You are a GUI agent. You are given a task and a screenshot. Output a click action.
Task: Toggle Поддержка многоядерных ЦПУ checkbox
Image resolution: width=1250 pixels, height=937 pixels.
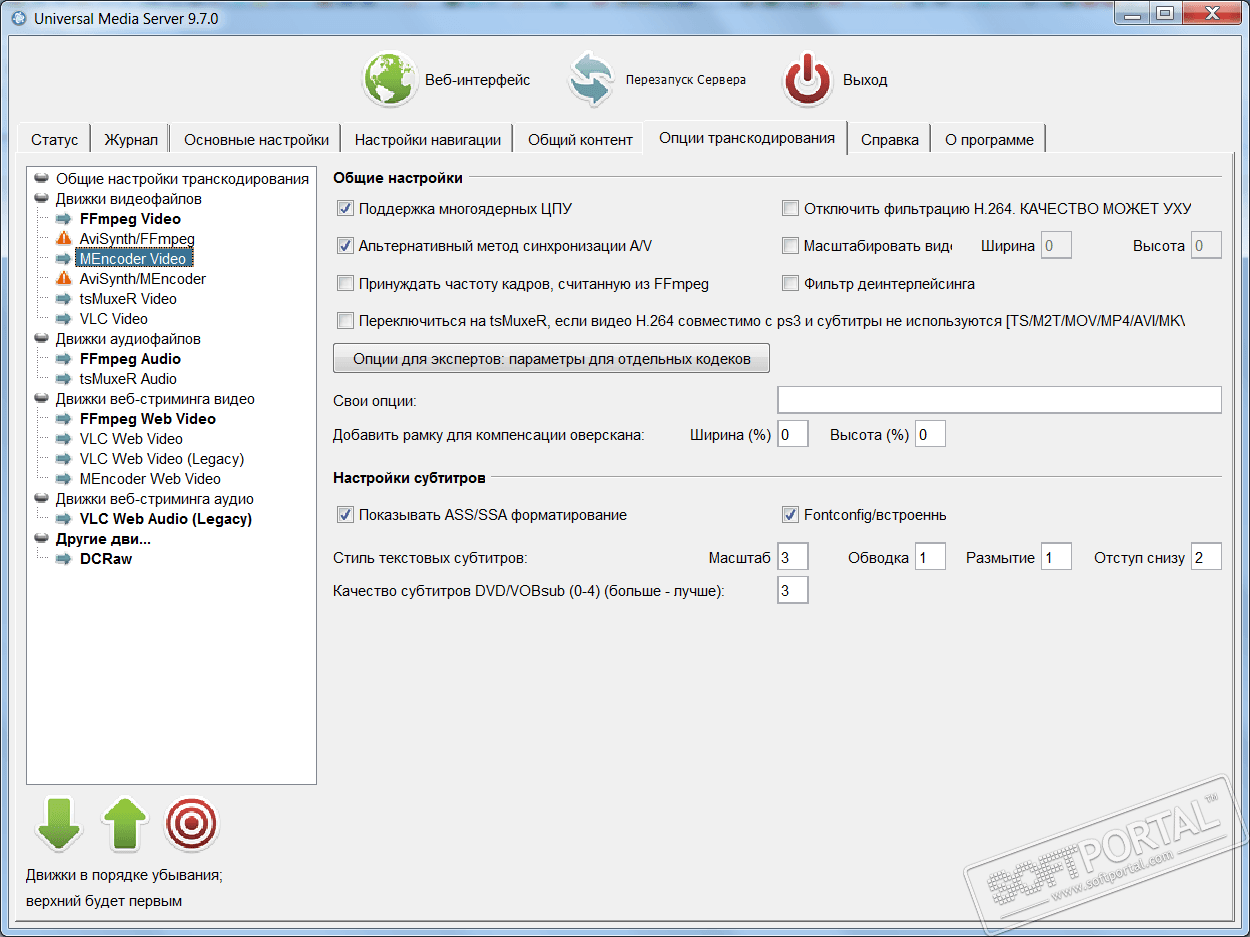345,209
